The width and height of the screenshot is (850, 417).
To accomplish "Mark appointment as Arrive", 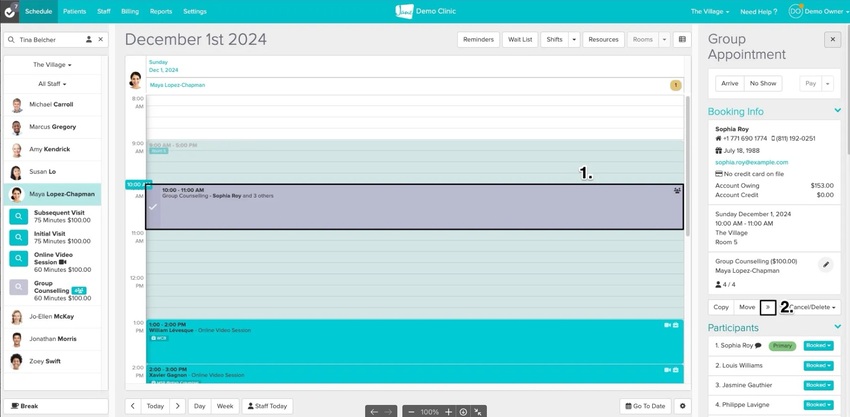I will pyautogui.click(x=730, y=84).
